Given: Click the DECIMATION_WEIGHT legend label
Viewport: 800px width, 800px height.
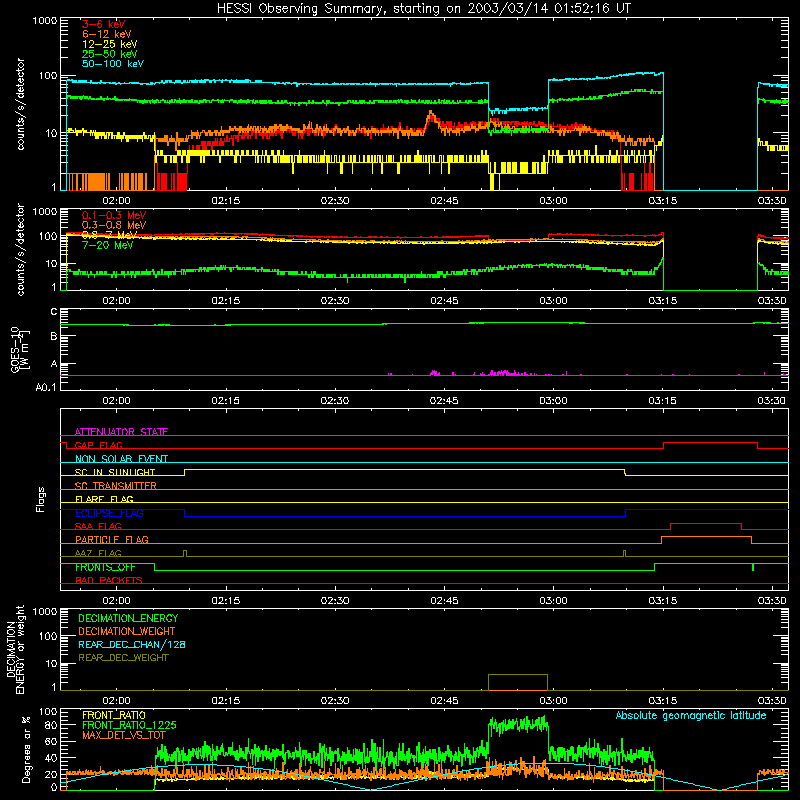Looking at the screenshot, I should point(127,631).
